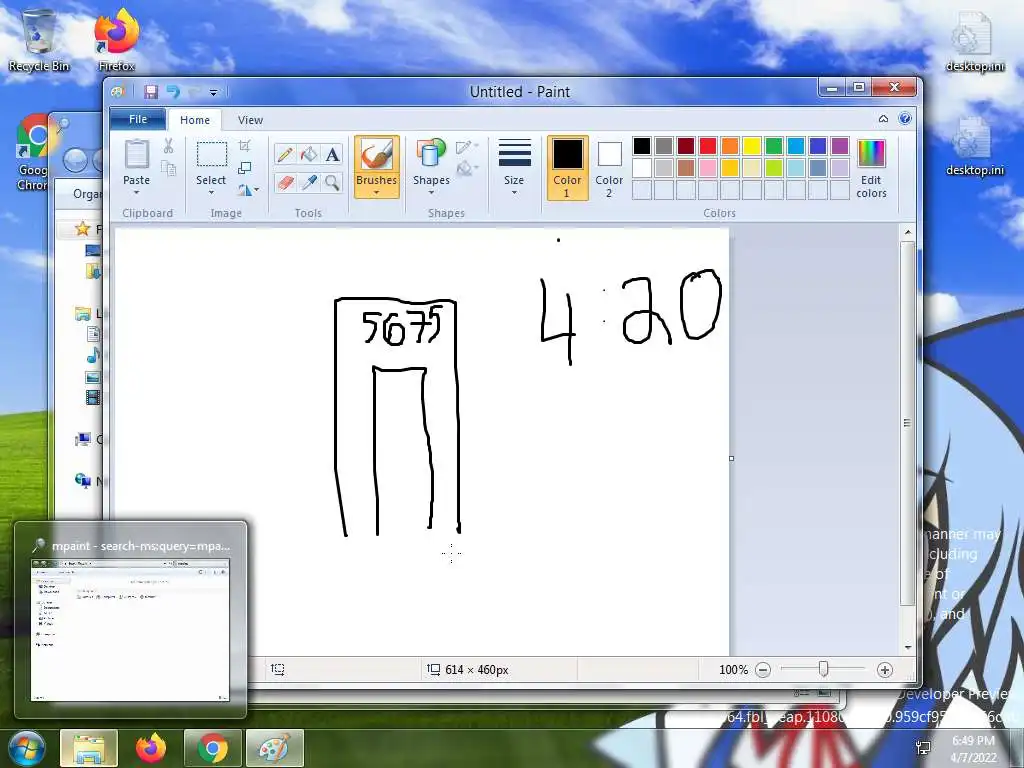
Task: Open the Shape fill dropdown
Action: coord(468,170)
